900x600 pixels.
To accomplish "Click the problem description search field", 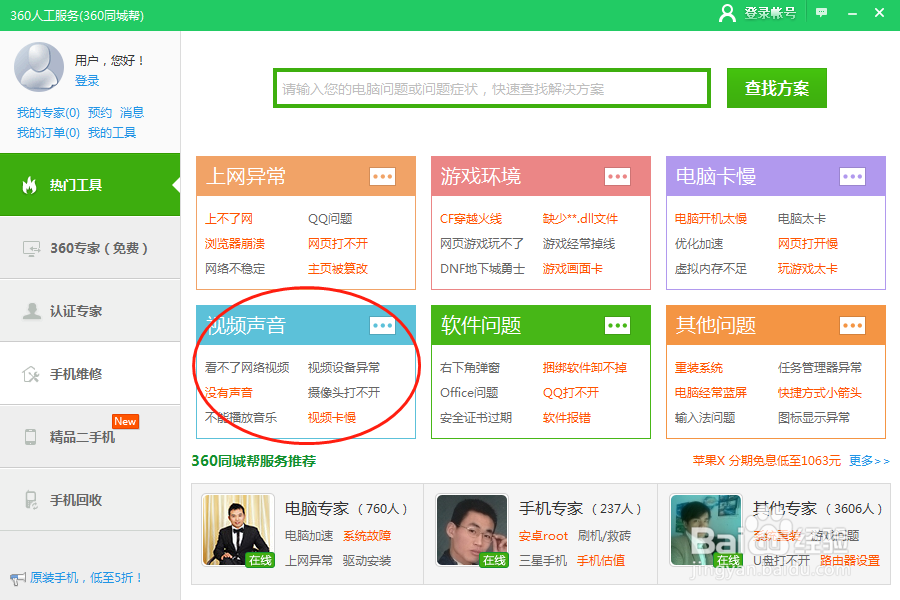I will pyautogui.click(x=492, y=88).
